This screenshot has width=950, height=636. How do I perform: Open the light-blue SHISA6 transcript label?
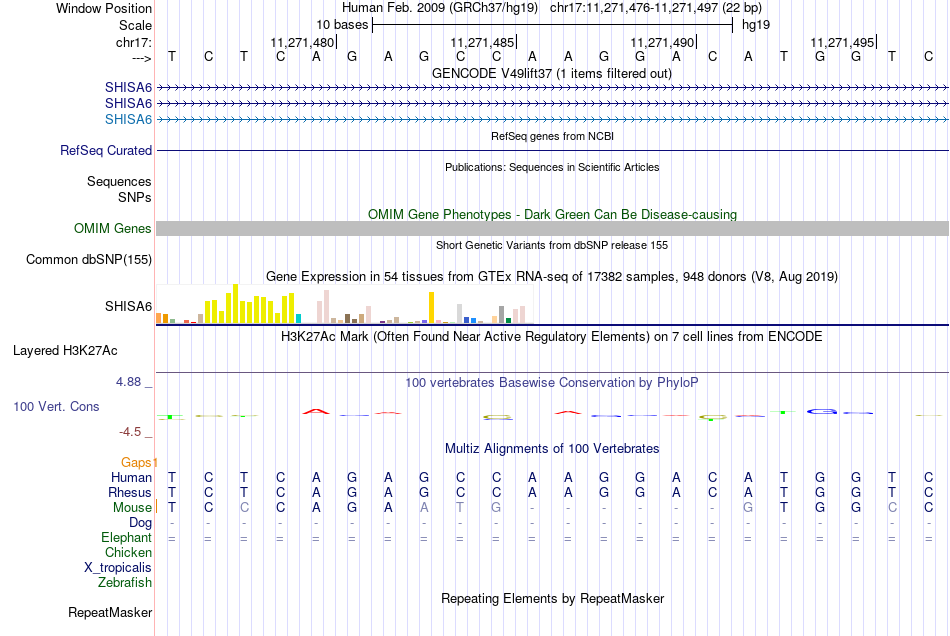(128, 119)
